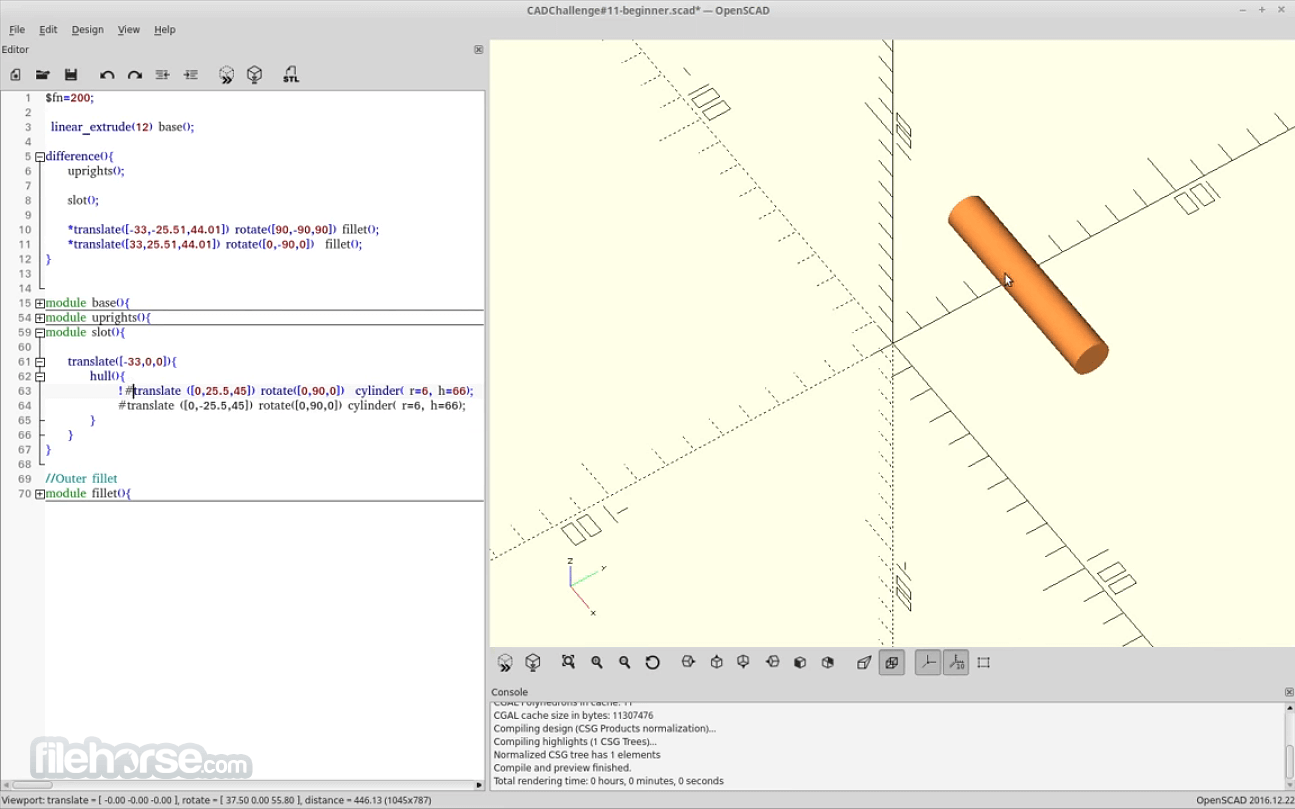
Task: Collapse the translate block at line 61
Action: 40,362
